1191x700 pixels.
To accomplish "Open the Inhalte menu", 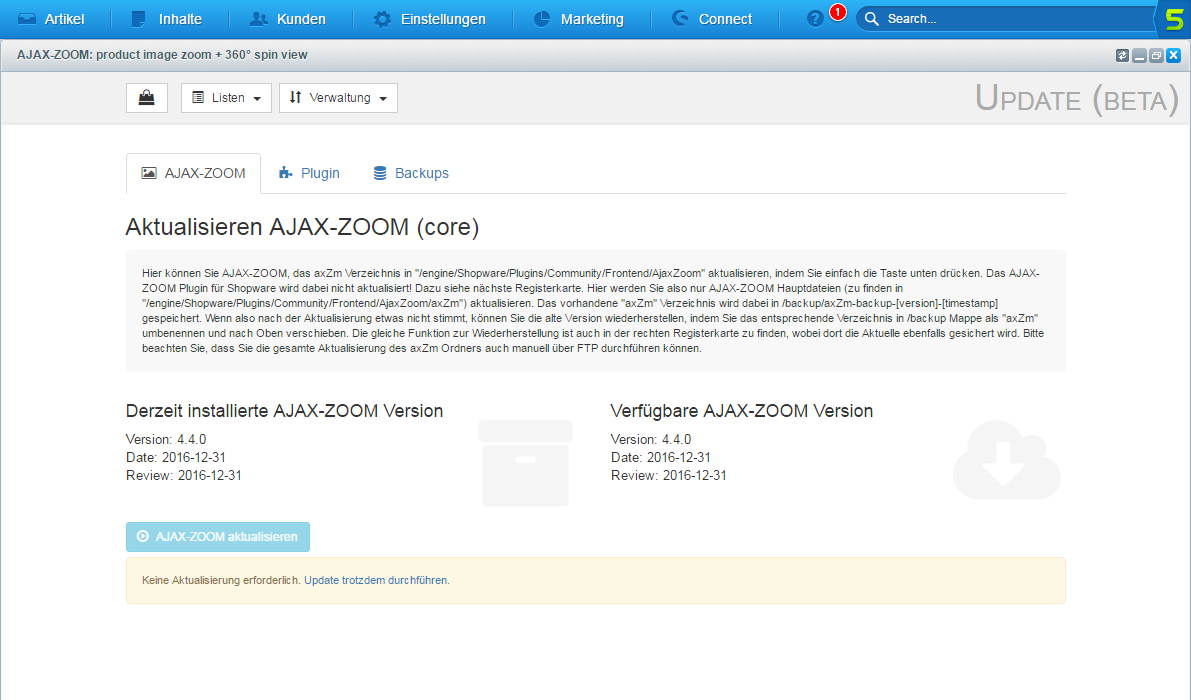I will click(x=166, y=19).
